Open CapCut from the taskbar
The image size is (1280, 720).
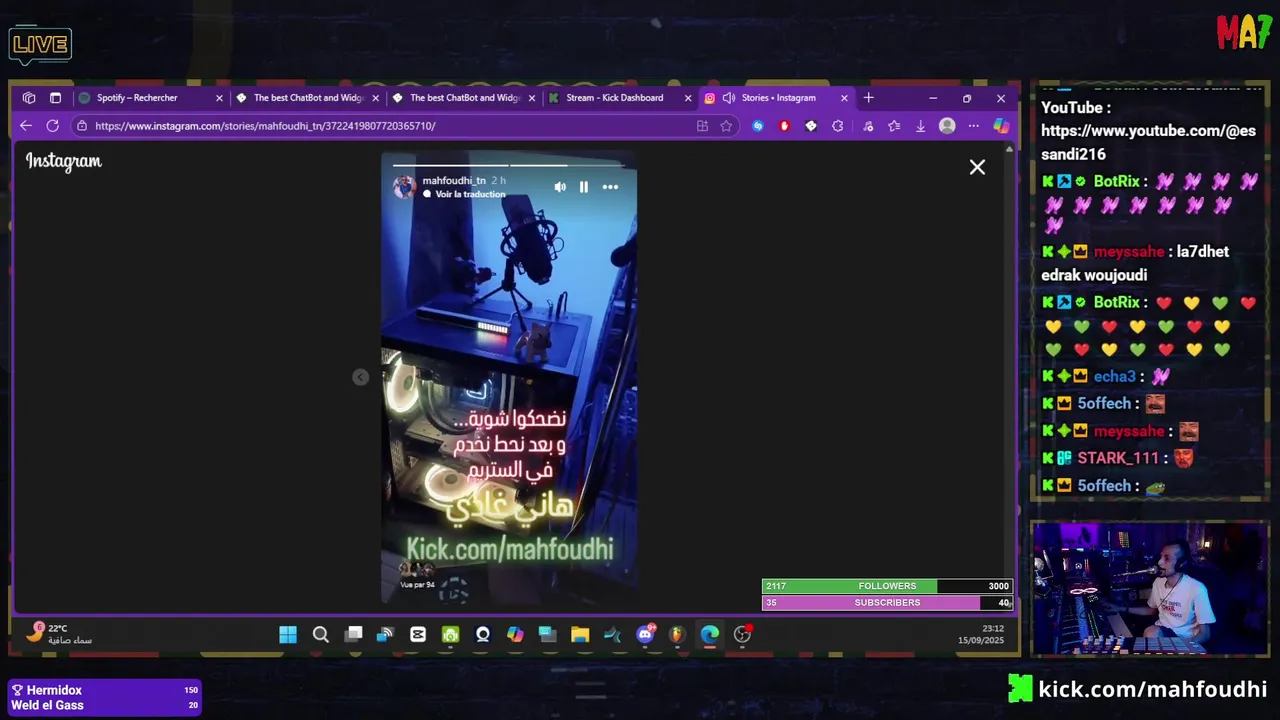(x=418, y=634)
